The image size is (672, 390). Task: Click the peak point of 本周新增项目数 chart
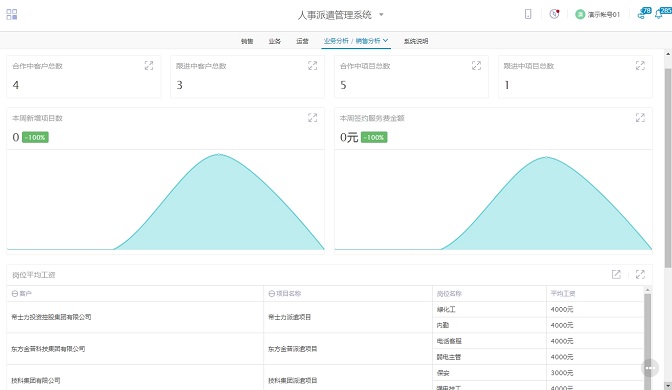[219, 154]
